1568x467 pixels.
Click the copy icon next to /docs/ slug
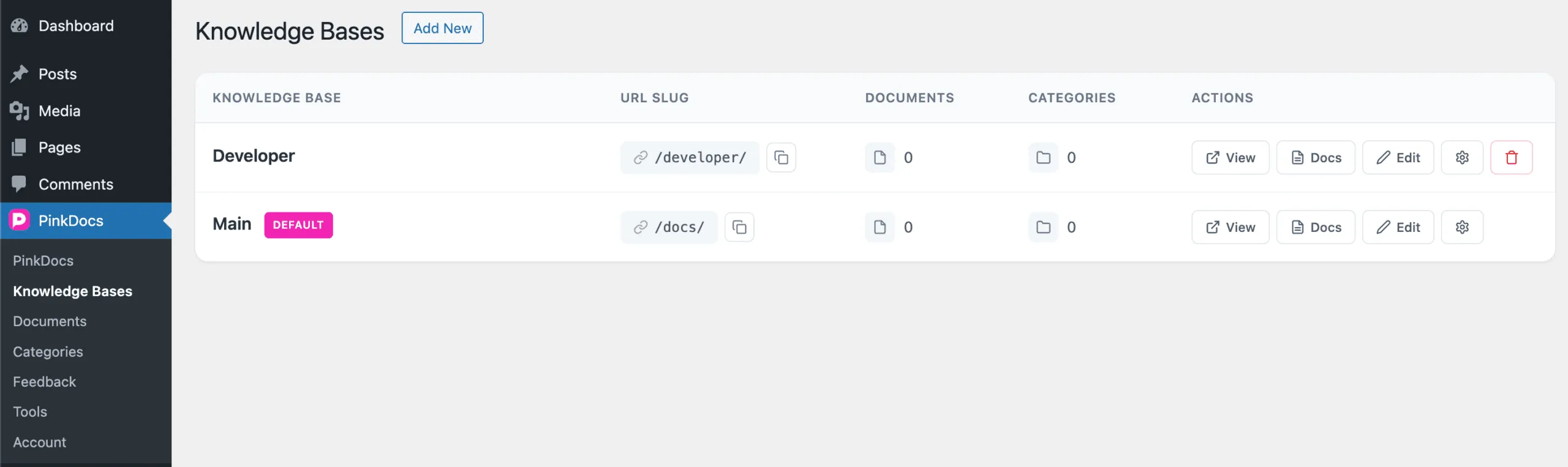(x=740, y=226)
